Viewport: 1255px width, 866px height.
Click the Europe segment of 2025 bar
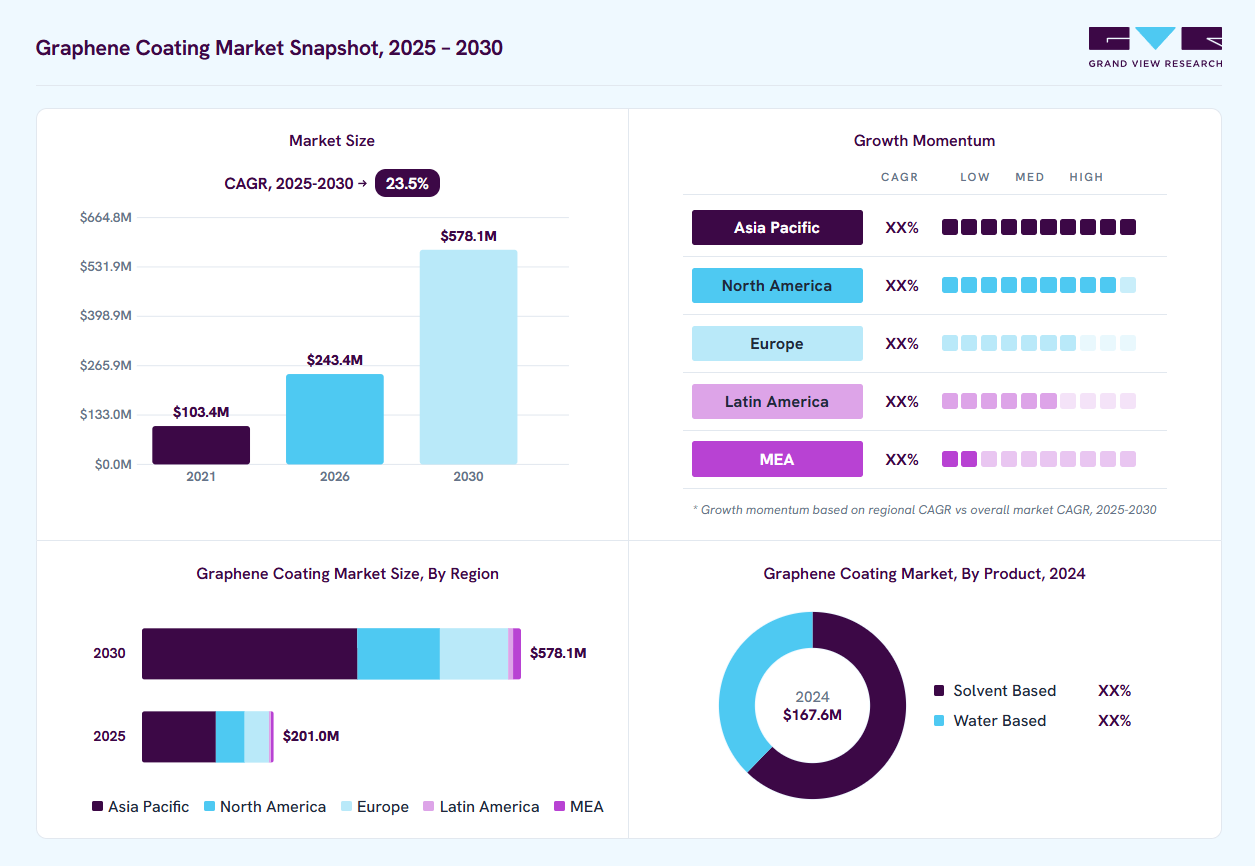pyautogui.click(x=257, y=737)
